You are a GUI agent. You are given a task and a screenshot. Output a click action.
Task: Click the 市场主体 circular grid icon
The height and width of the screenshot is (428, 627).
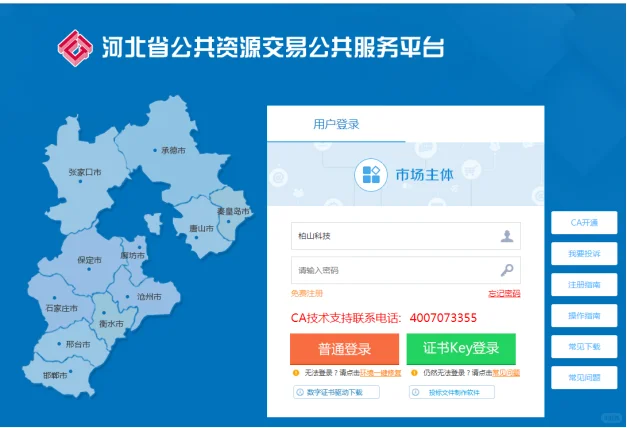371,175
